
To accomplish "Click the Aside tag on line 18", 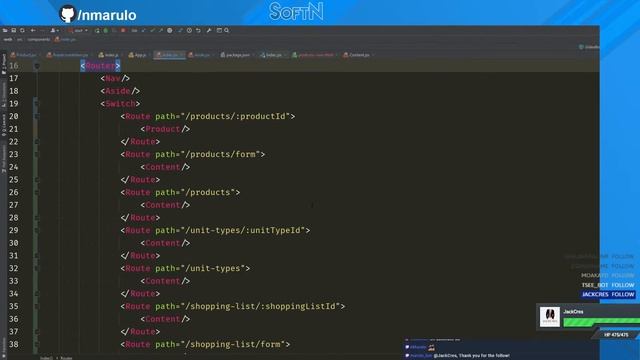I will pyautogui.click(x=120, y=91).
